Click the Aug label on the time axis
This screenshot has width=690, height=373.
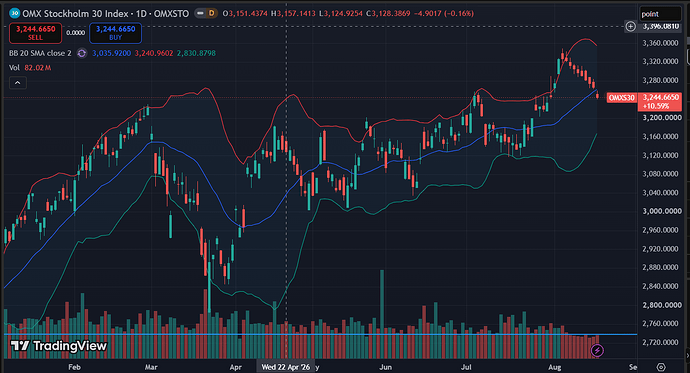point(554,367)
